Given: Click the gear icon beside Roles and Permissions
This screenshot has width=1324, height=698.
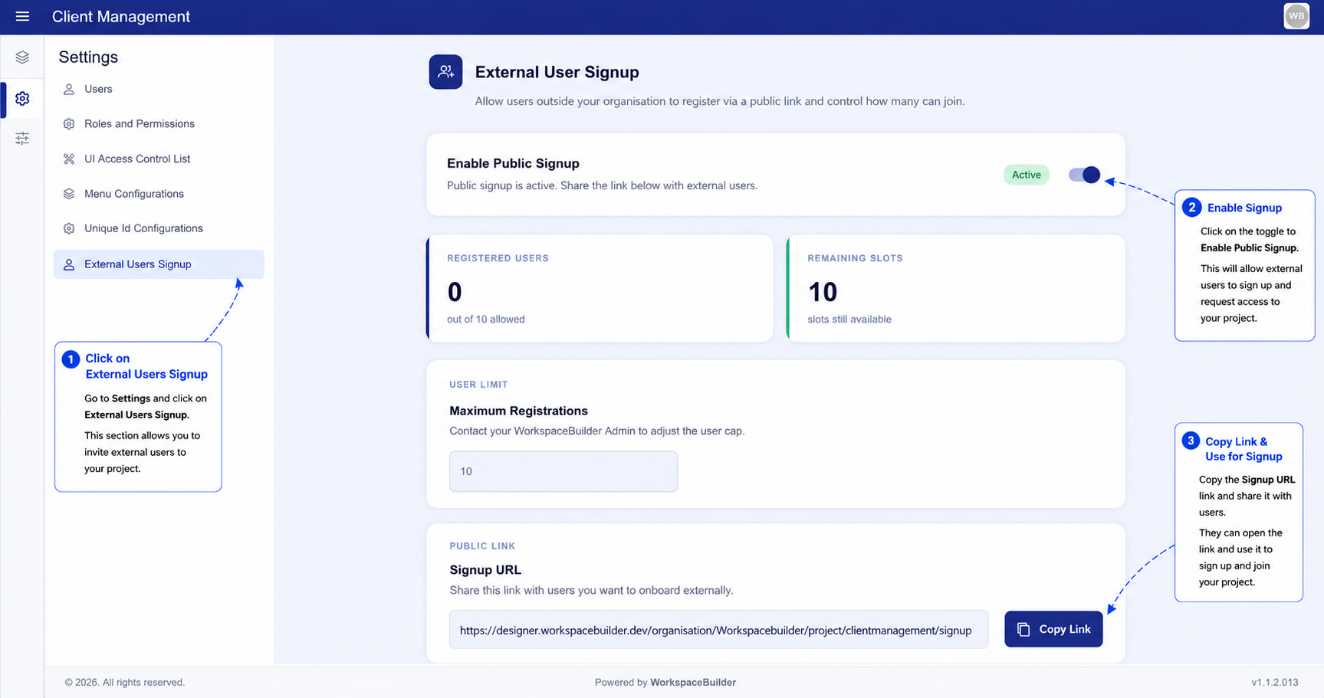Looking at the screenshot, I should (69, 124).
